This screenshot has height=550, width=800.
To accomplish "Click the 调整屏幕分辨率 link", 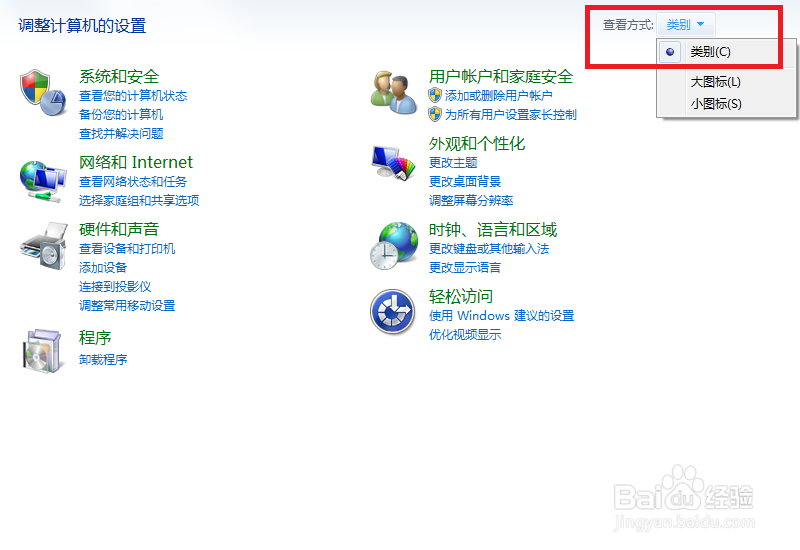I will (471, 201).
